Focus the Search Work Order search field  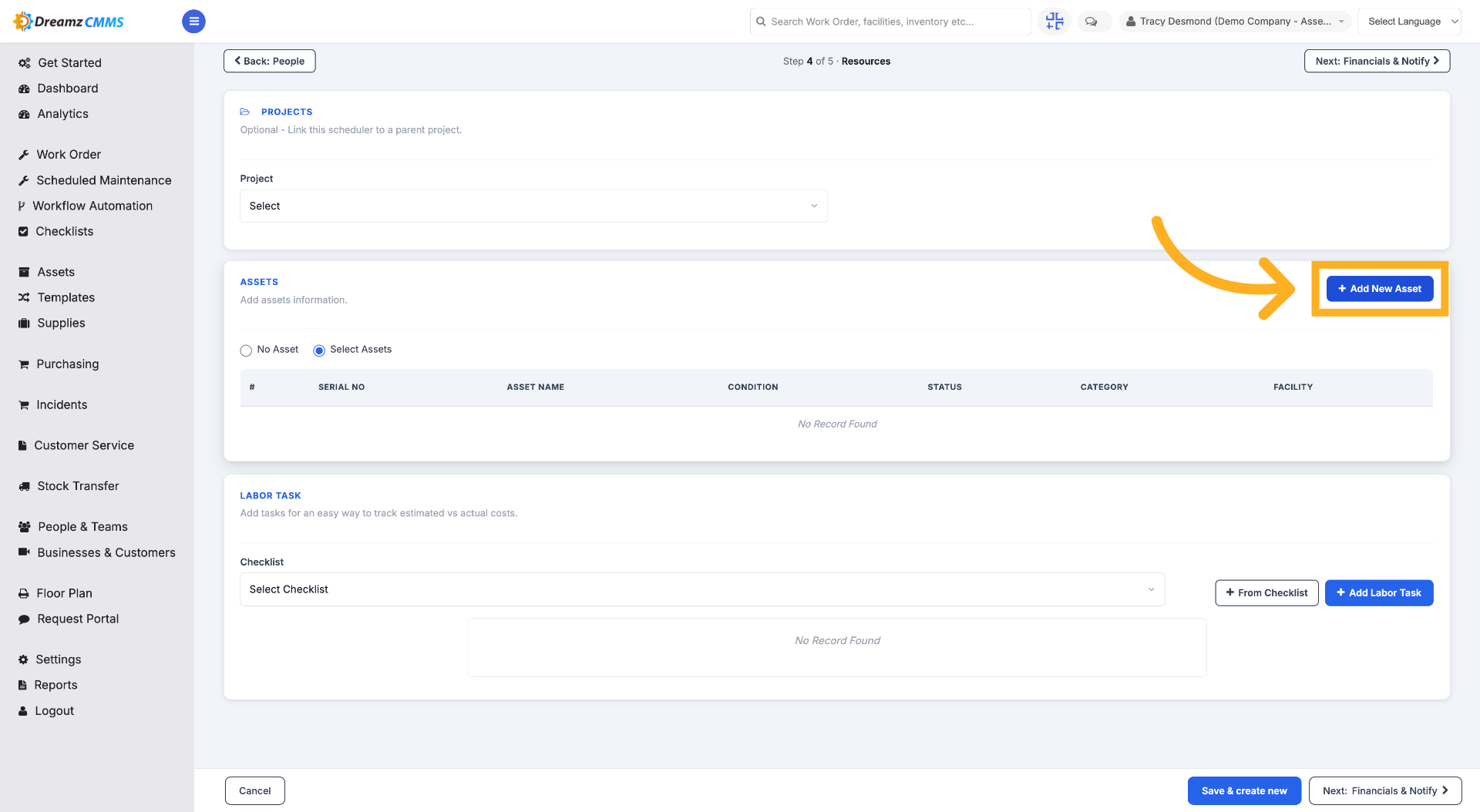890,22
